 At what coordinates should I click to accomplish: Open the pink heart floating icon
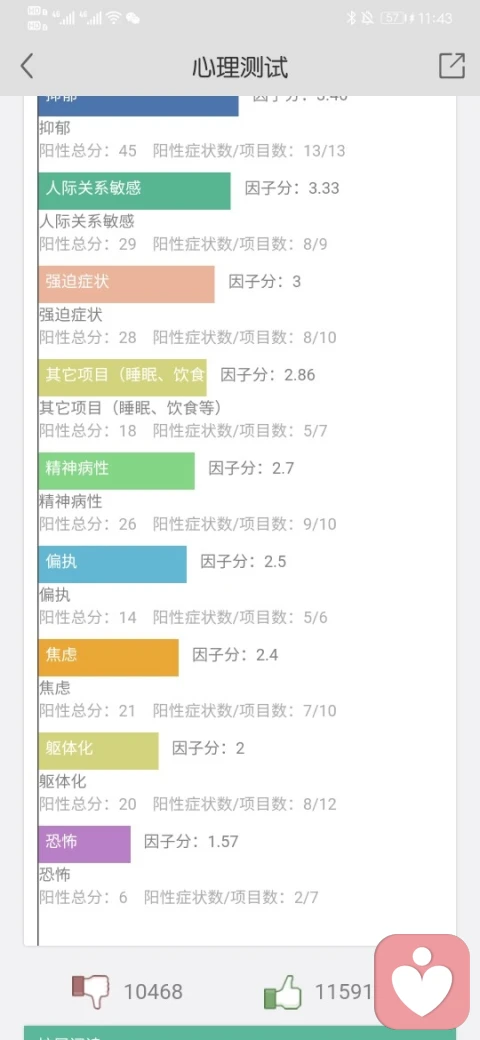[x=422, y=982]
